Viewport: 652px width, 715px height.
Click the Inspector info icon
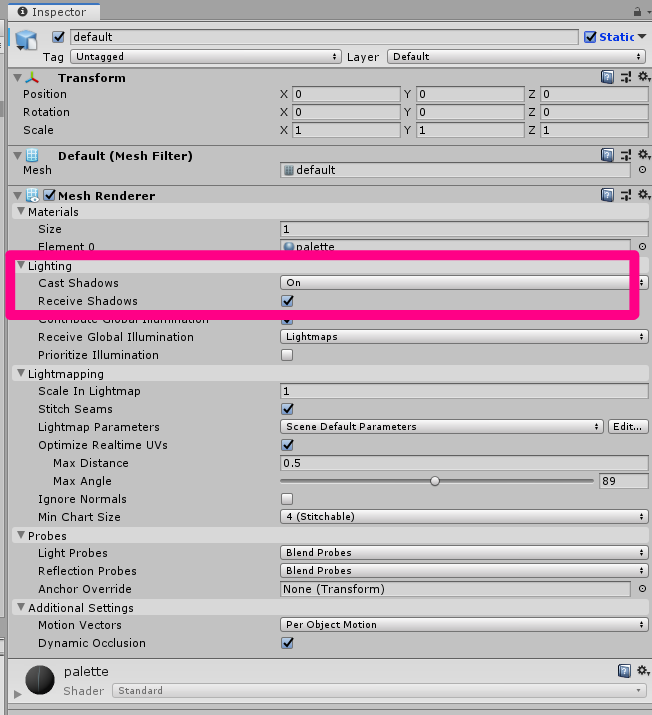[x=22, y=11]
